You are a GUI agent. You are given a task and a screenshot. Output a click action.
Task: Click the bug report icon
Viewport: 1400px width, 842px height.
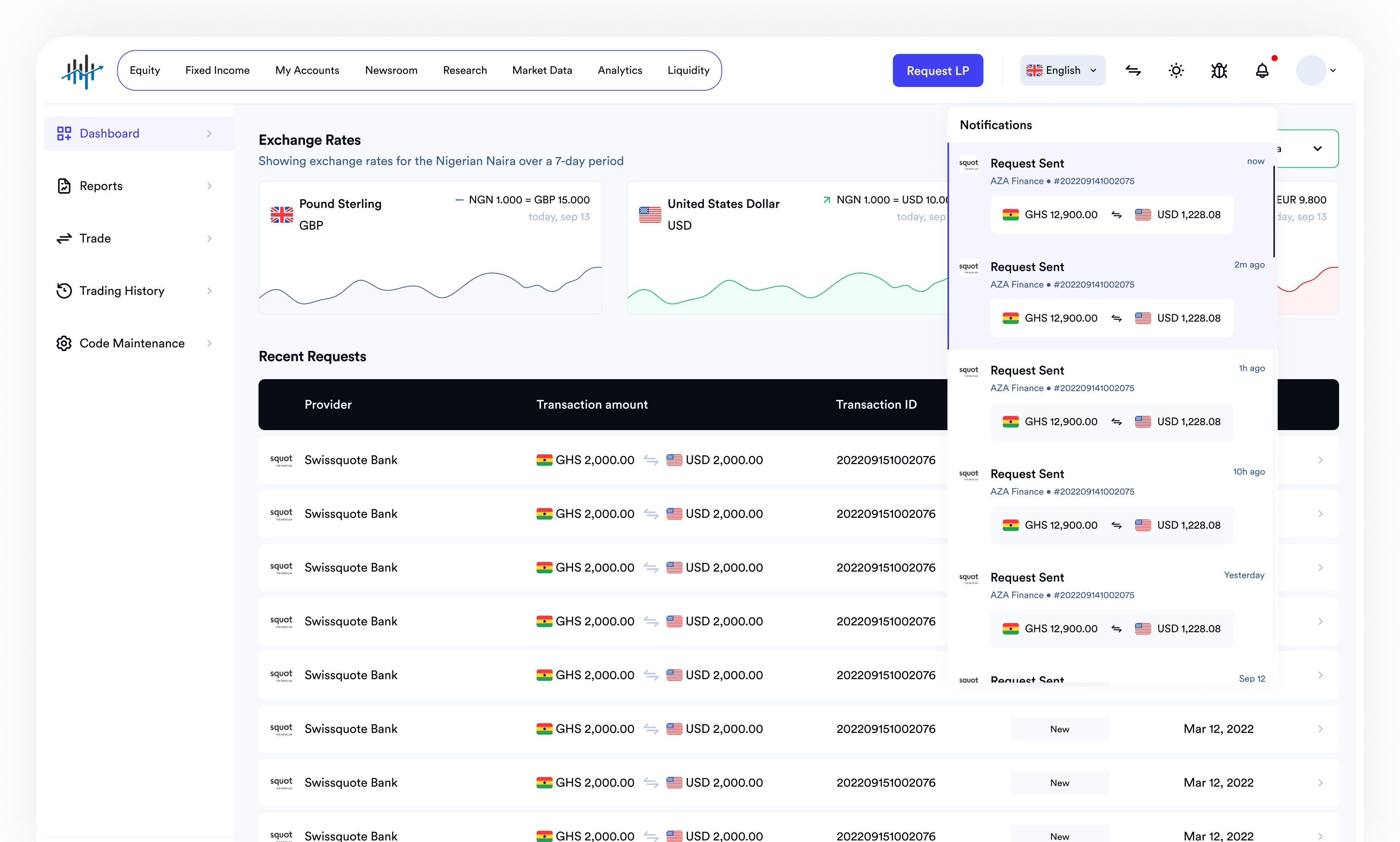coord(1219,70)
